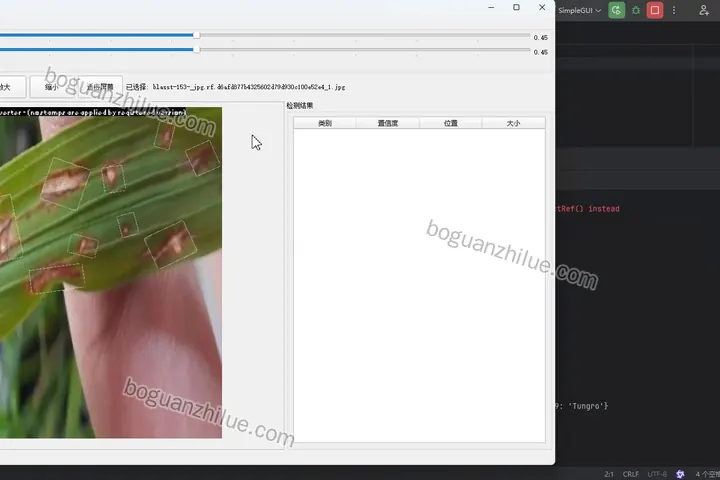Maximize the detection GUI window
The width and height of the screenshot is (720, 480).
tap(517, 7)
